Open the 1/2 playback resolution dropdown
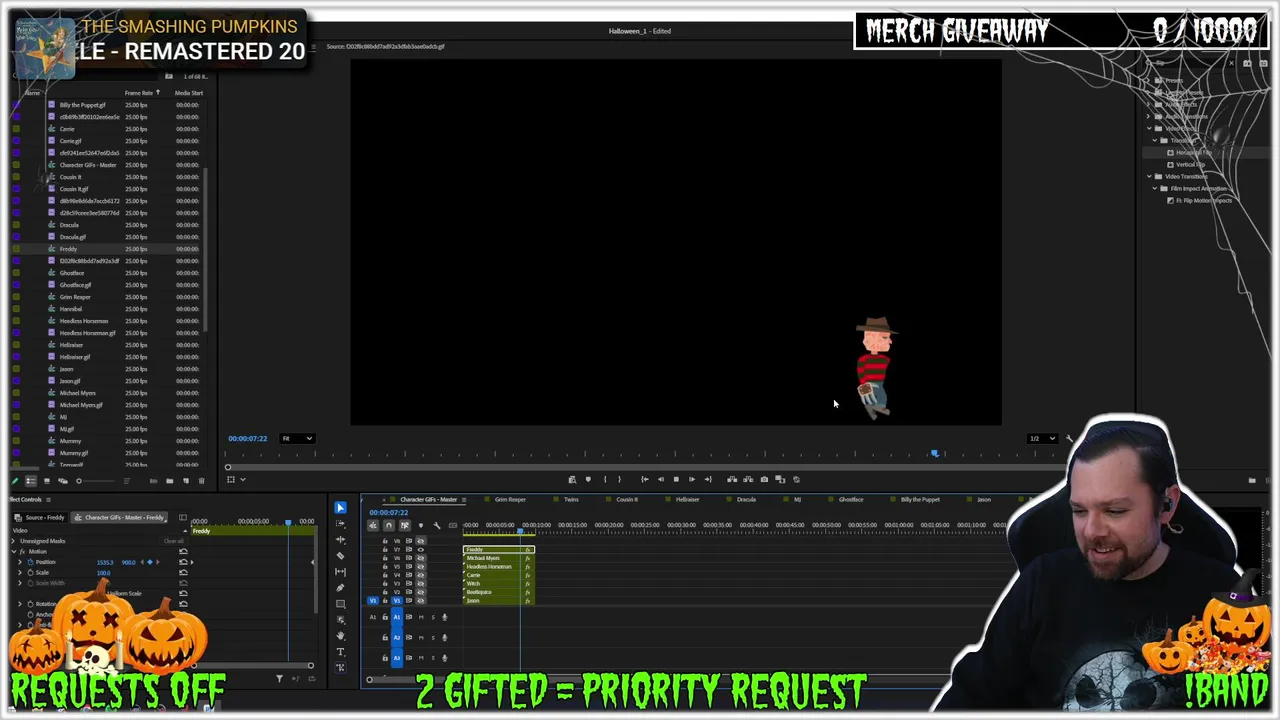1280x720 pixels. 1043,438
